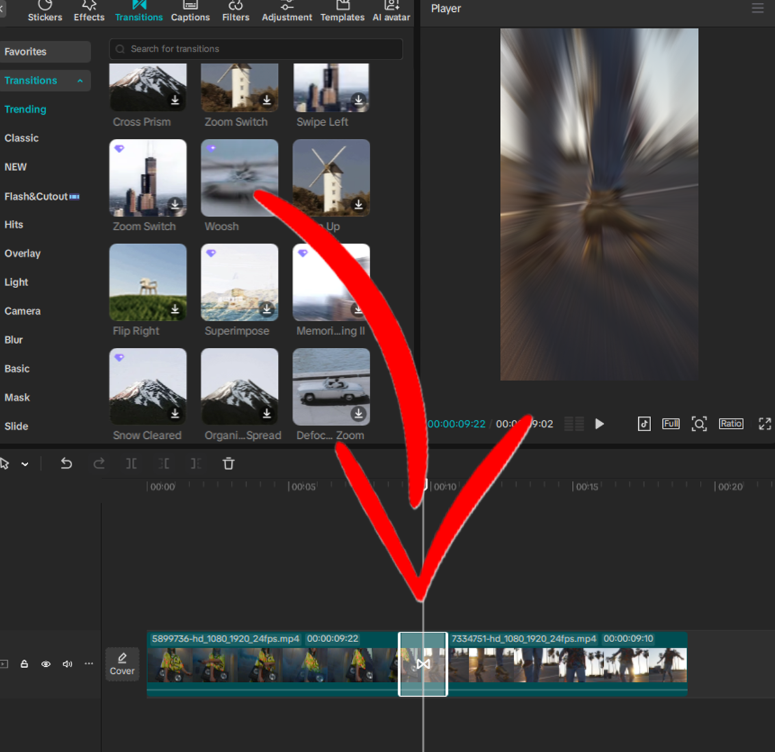Open the AI avatar tab
The height and width of the screenshot is (752, 775).
391,11
